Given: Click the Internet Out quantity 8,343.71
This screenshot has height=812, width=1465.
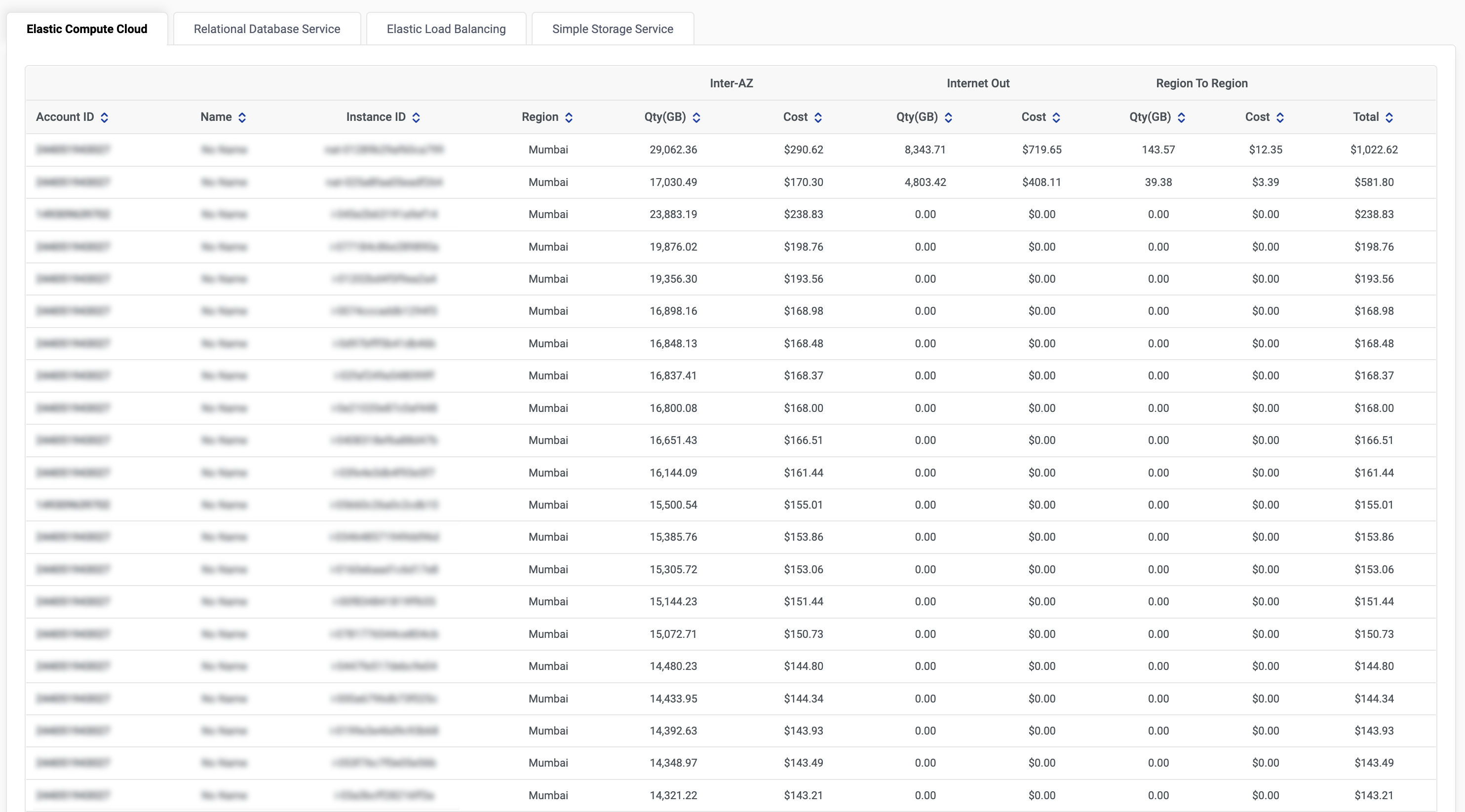Looking at the screenshot, I should click(925, 150).
